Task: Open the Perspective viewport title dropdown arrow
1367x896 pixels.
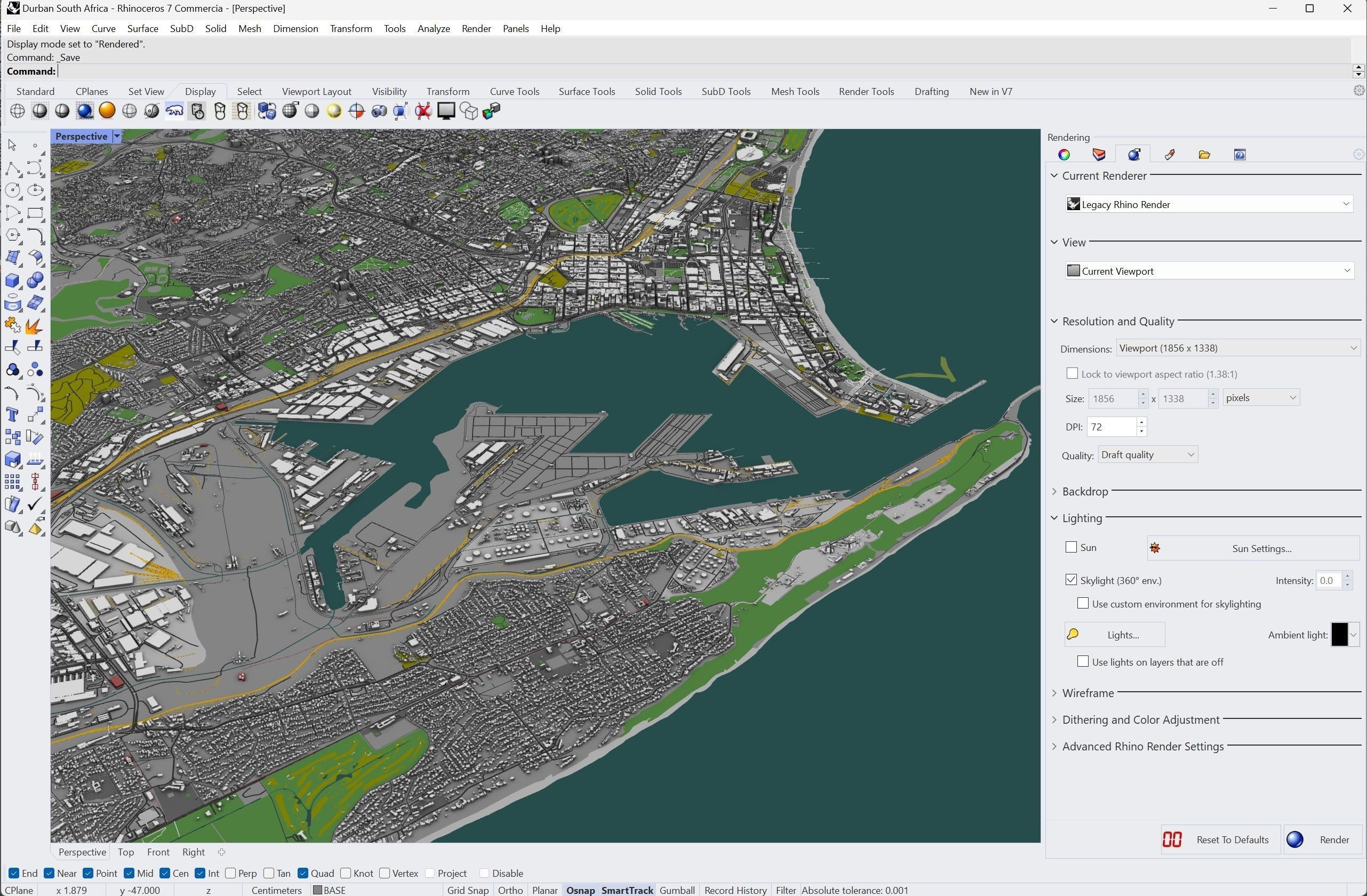Action: (x=117, y=136)
